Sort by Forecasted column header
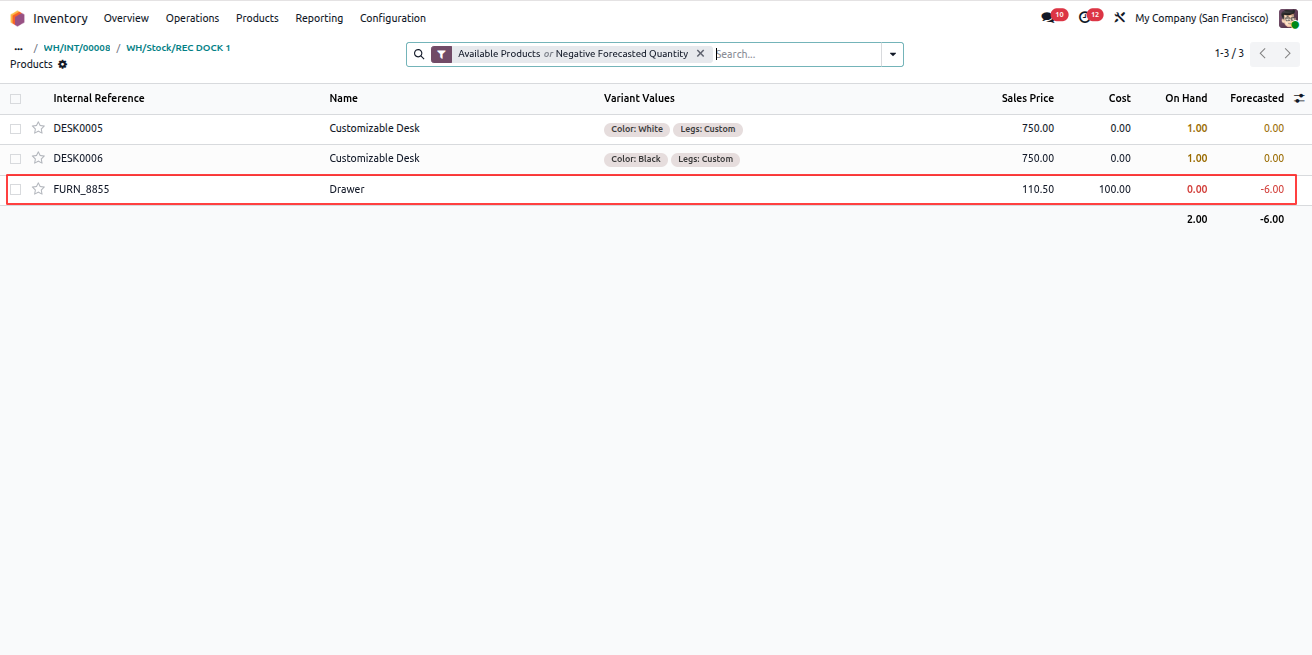 1257,98
